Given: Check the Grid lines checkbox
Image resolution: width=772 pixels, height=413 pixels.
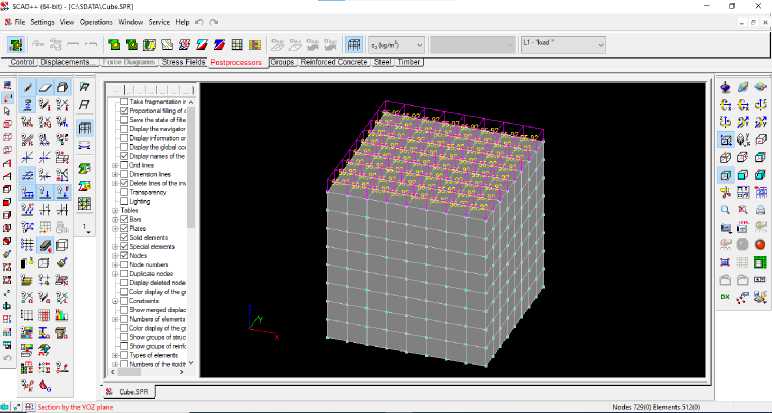Looking at the screenshot, I should pyautogui.click(x=124, y=165).
